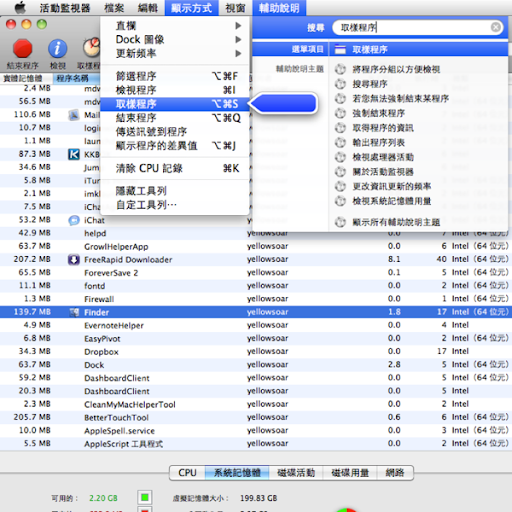Click help icon beside 強制結束程序
The width and height of the screenshot is (512, 512).
coord(340,113)
